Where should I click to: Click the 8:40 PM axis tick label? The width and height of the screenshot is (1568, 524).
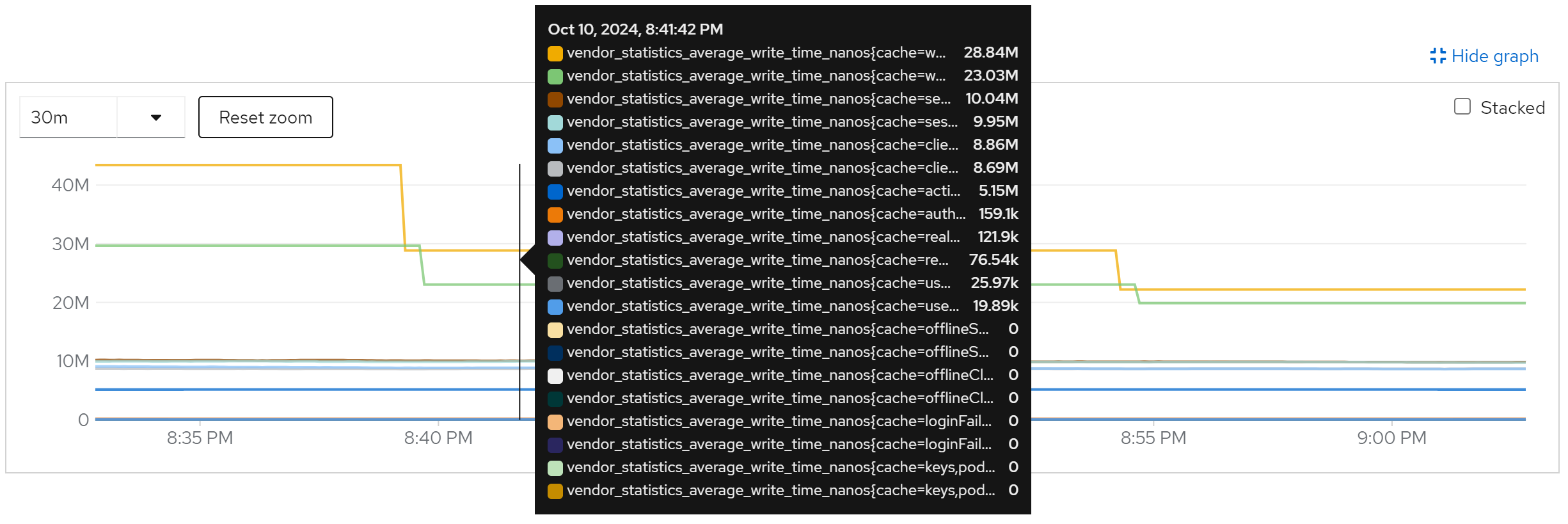(438, 438)
